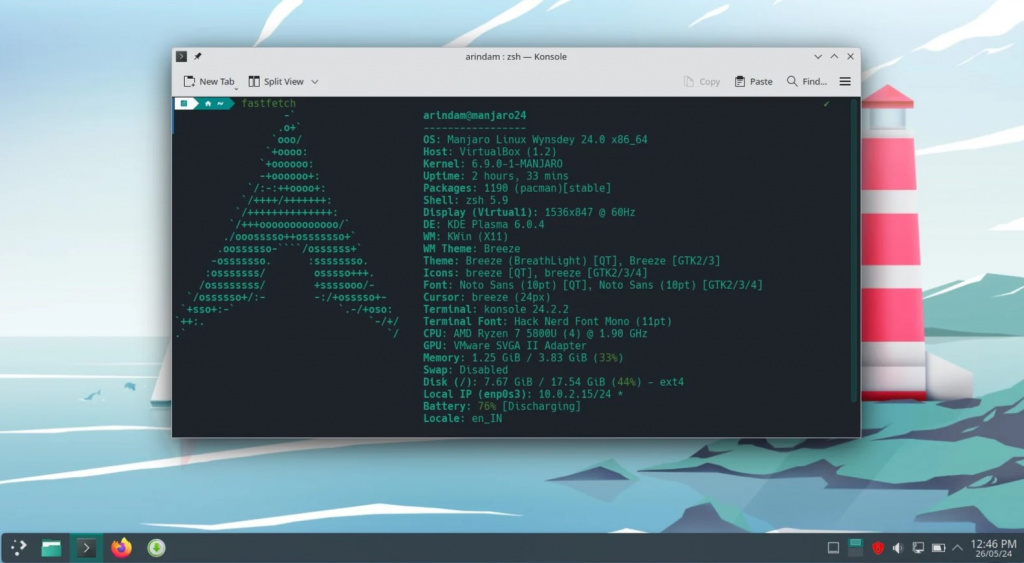Minimize the Konsole window
The height and width of the screenshot is (563, 1024).
point(818,57)
